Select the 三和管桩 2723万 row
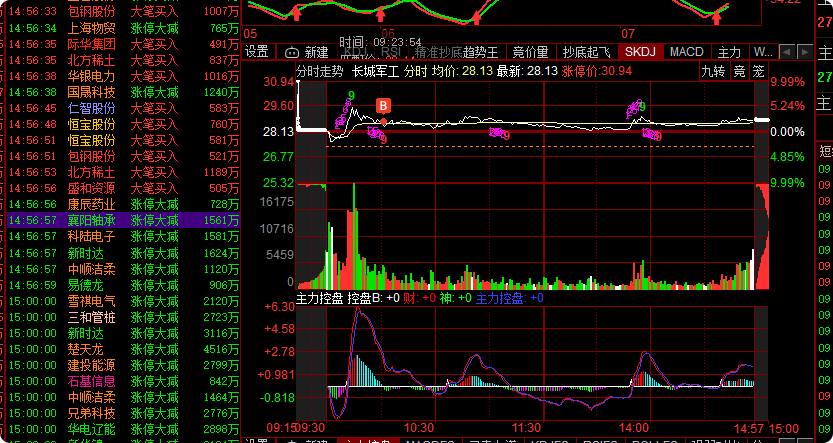The width and height of the screenshot is (833, 443). pyautogui.click(x=123, y=317)
